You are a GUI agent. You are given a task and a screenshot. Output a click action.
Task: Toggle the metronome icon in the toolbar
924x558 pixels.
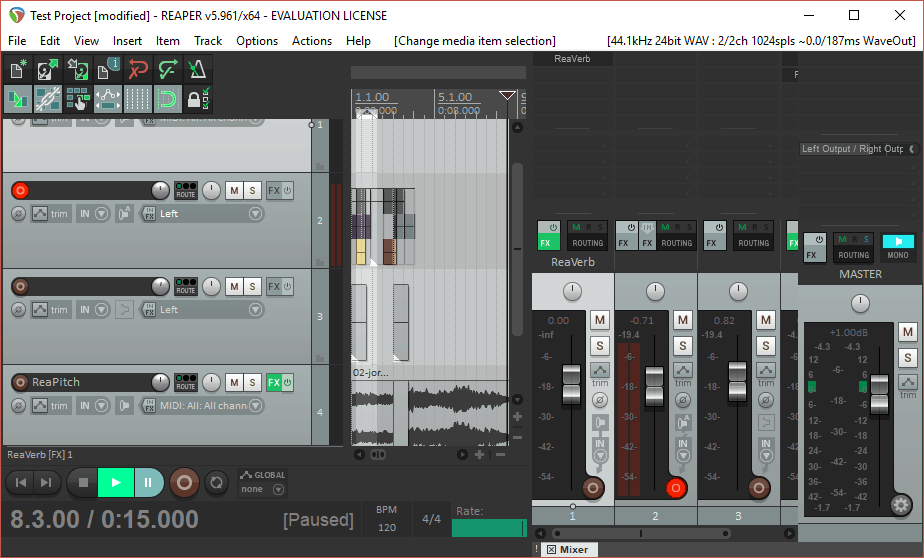pyautogui.click(x=198, y=70)
